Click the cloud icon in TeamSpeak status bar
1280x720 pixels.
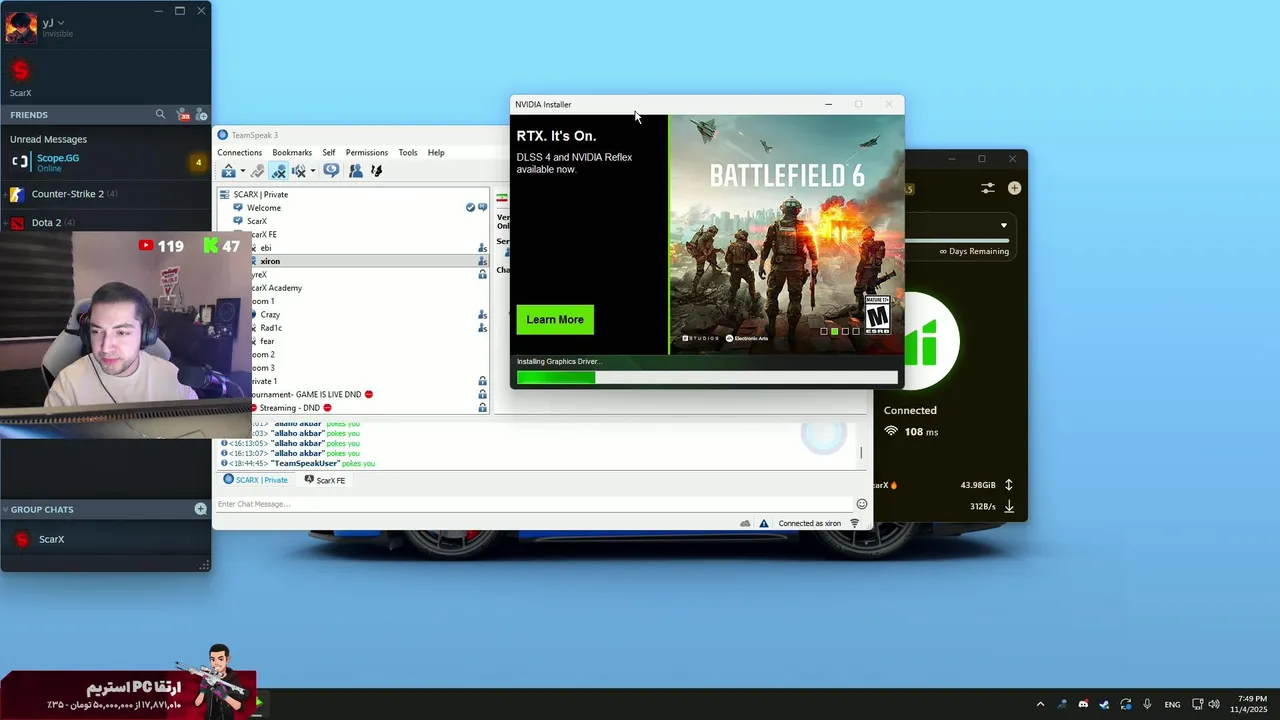(745, 523)
